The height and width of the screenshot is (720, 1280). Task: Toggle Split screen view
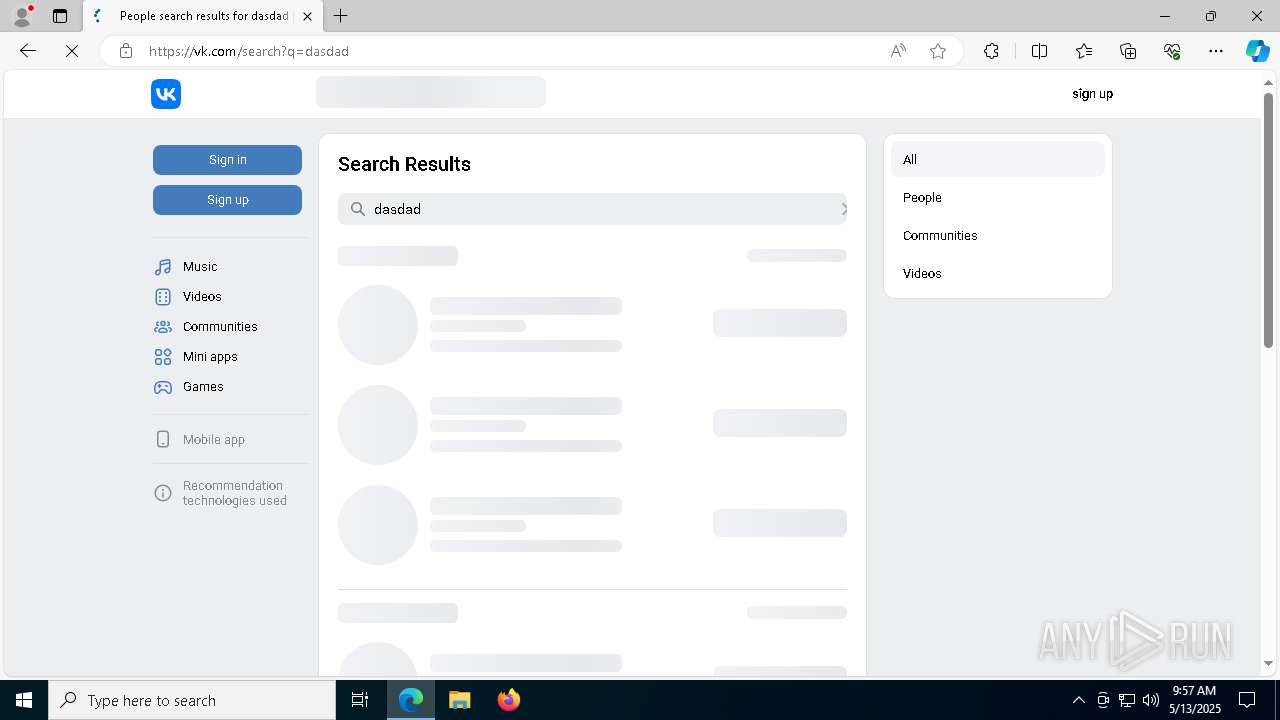coord(1039,51)
